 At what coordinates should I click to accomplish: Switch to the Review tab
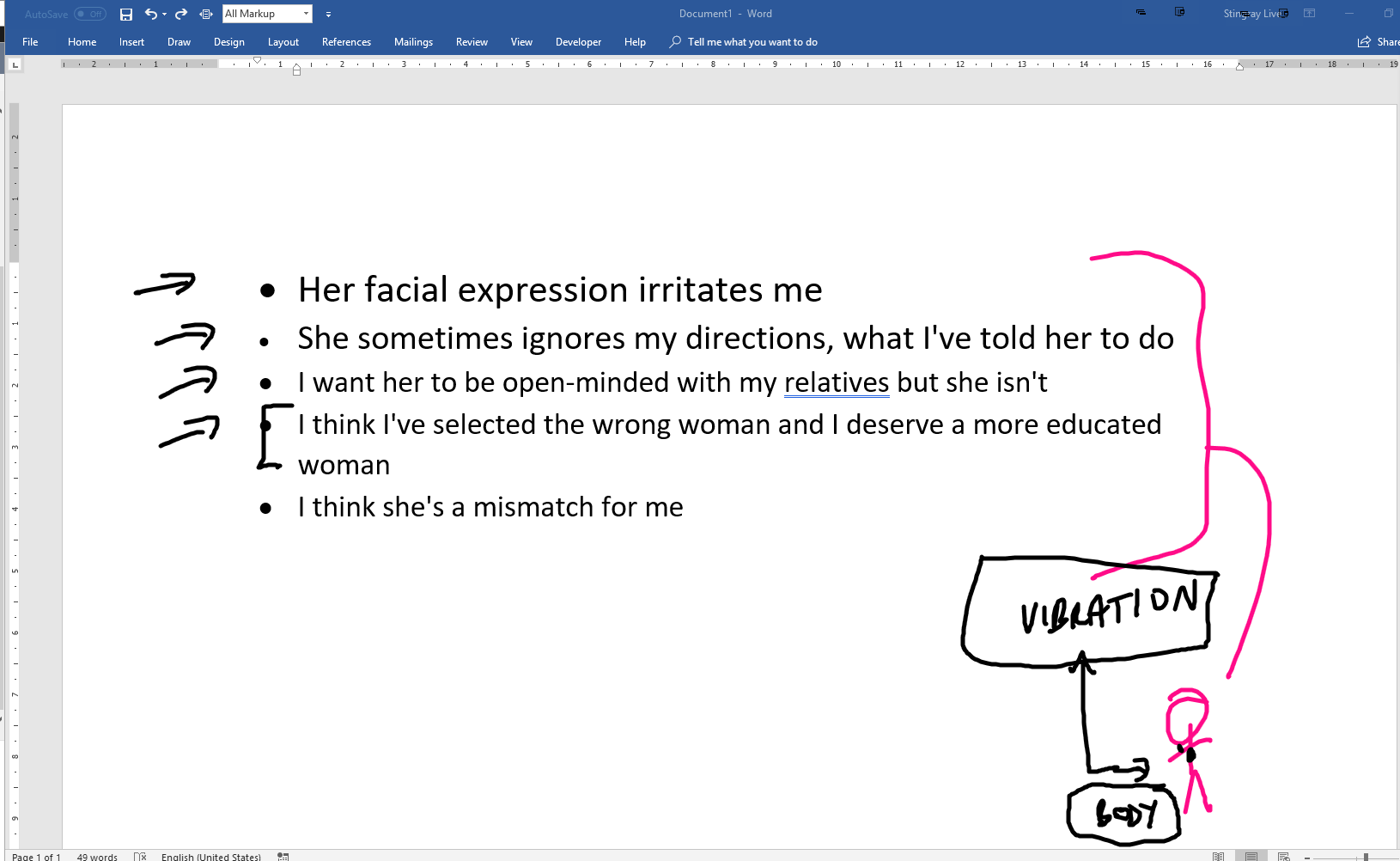[x=472, y=42]
